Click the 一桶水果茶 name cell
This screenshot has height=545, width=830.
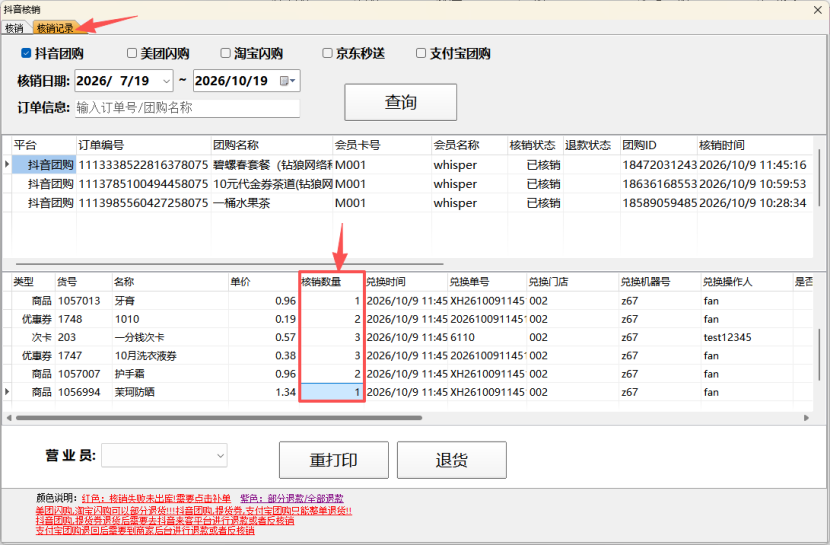tap(272, 203)
